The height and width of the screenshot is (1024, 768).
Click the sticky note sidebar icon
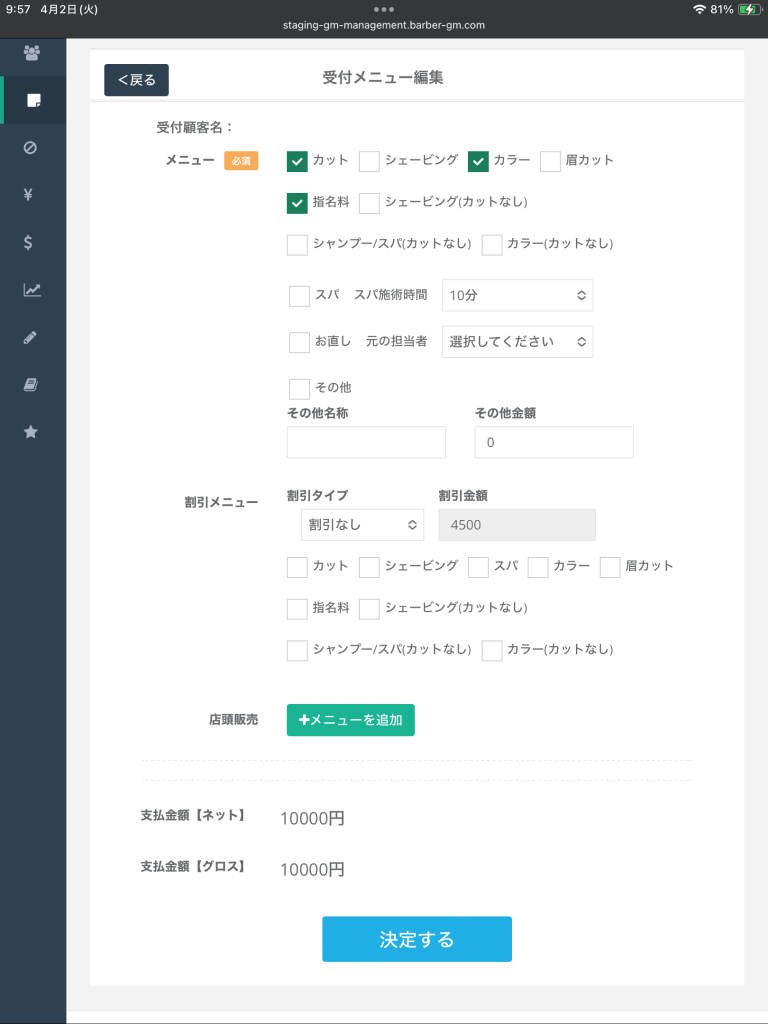(x=33, y=100)
